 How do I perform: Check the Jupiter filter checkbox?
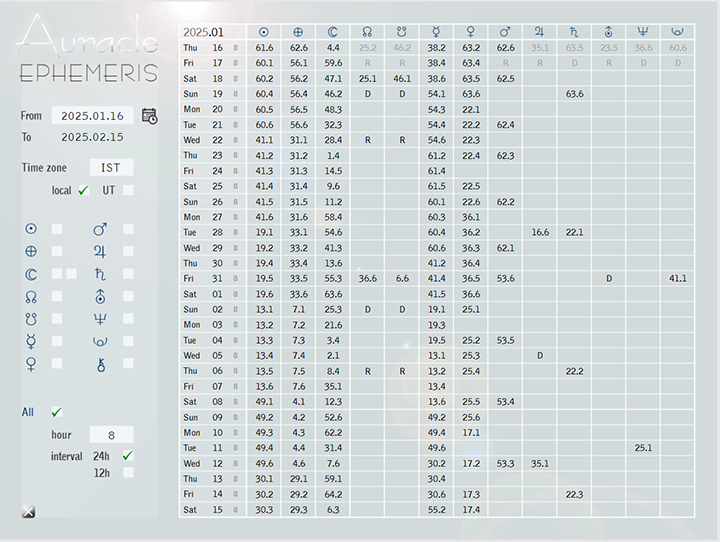(128, 251)
